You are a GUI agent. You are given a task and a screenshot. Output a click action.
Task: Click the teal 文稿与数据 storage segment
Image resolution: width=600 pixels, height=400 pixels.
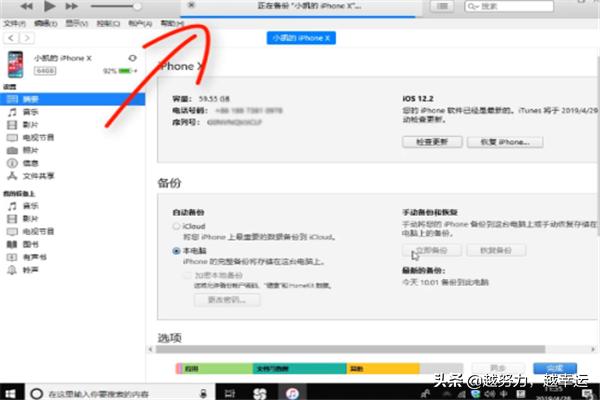299,369
